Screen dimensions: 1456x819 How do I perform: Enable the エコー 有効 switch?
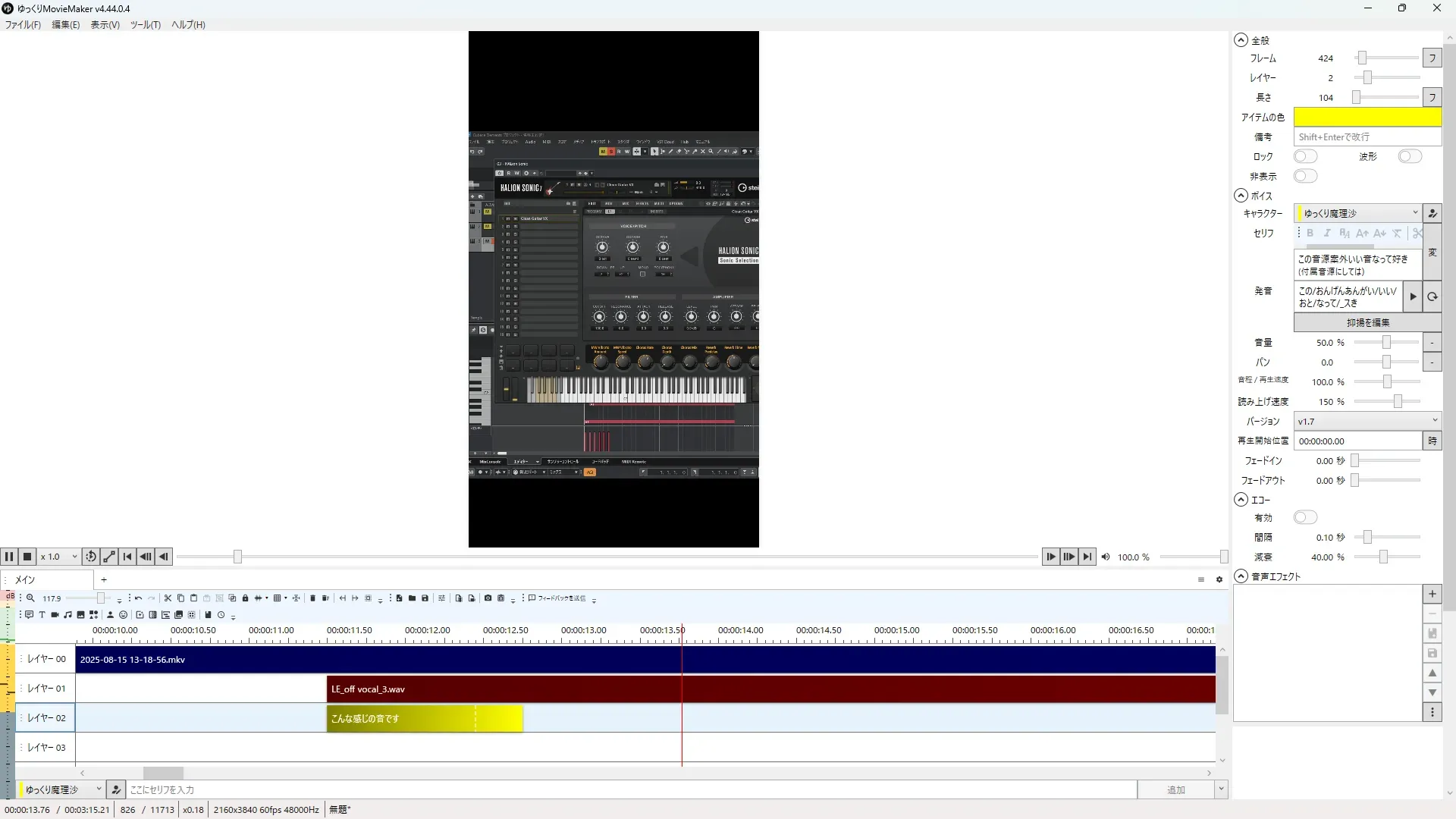tap(1305, 517)
